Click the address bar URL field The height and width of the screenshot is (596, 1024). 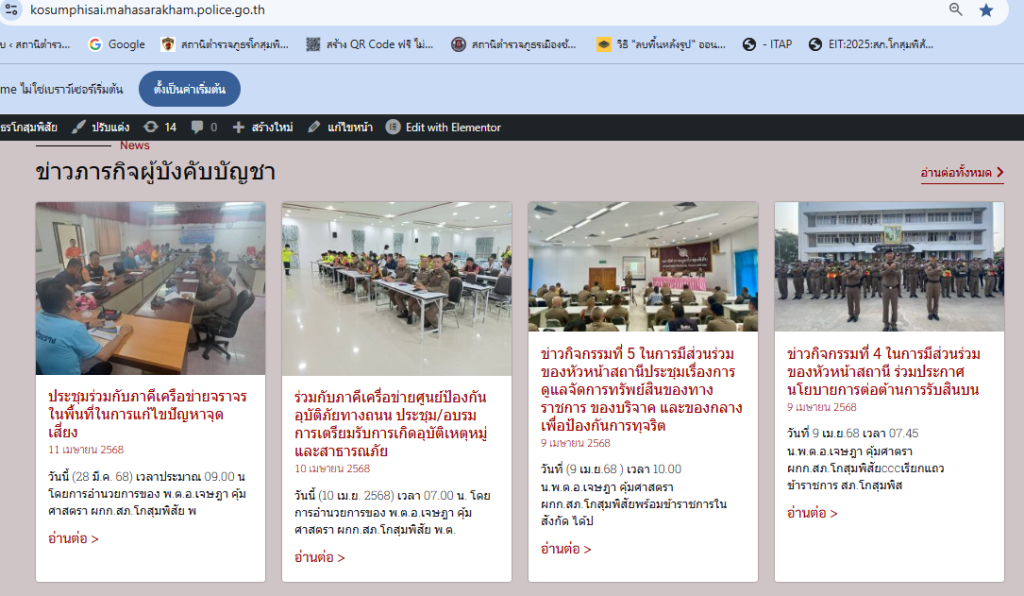point(400,10)
